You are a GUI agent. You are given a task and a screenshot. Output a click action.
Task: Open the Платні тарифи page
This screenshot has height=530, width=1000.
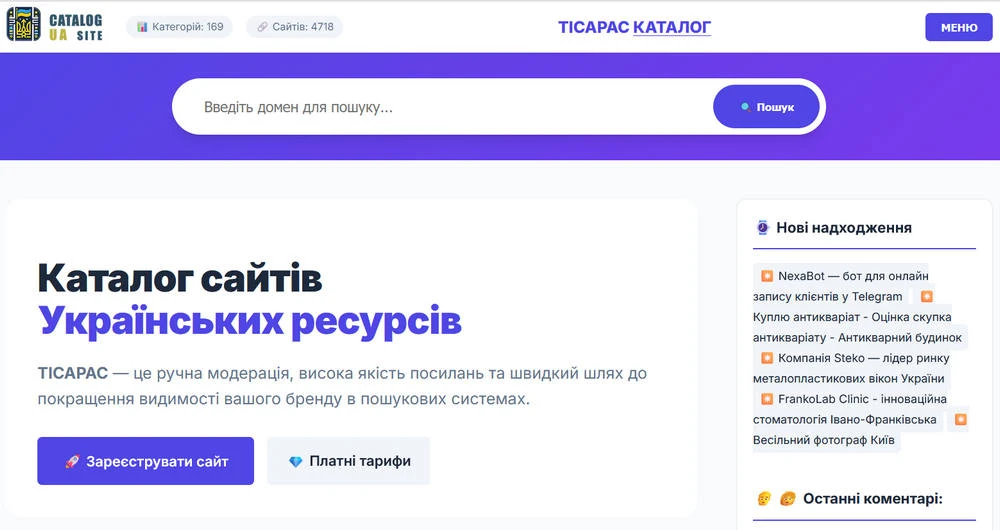[348, 462]
